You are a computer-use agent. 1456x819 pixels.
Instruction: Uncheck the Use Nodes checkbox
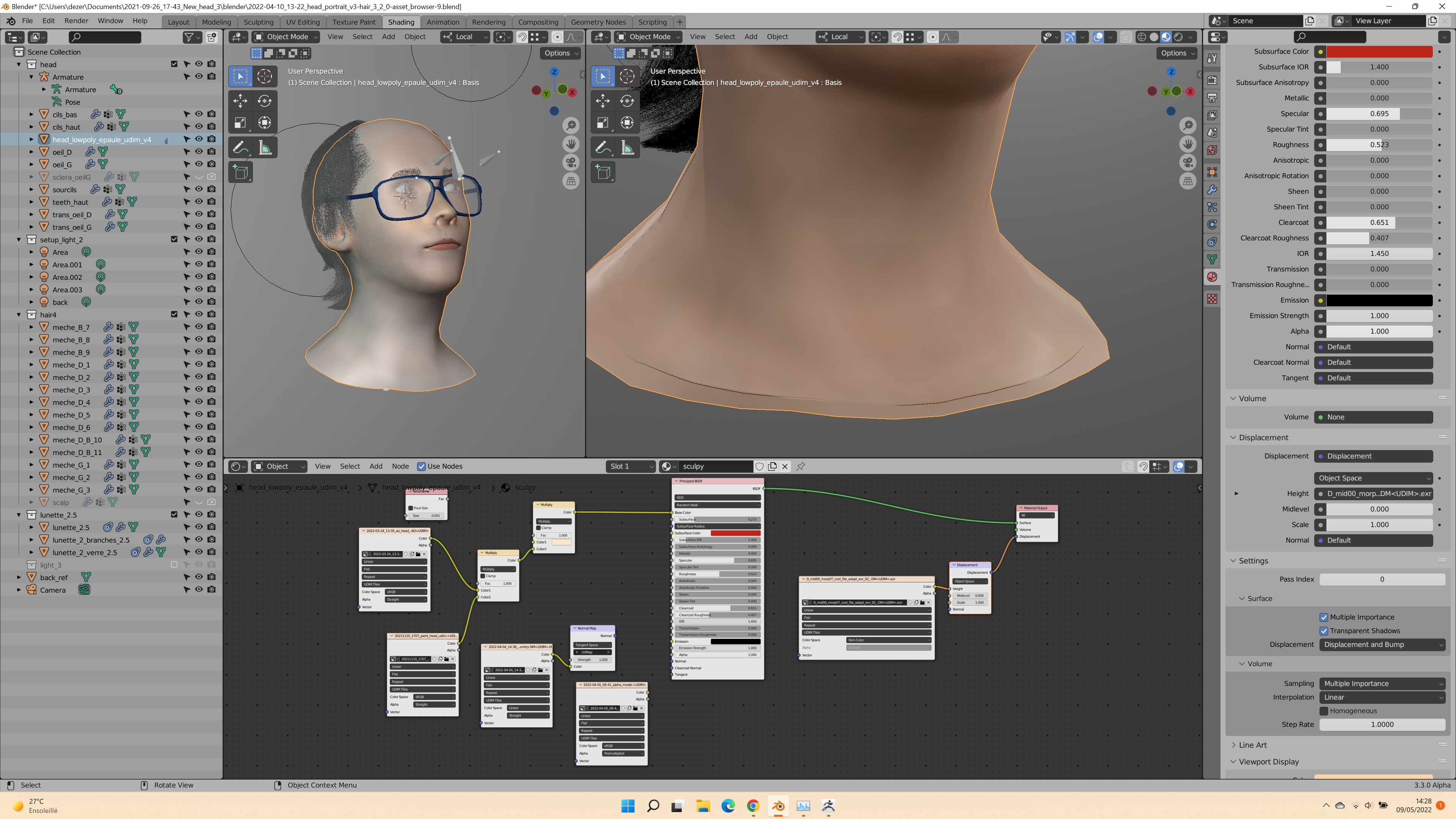[421, 466]
